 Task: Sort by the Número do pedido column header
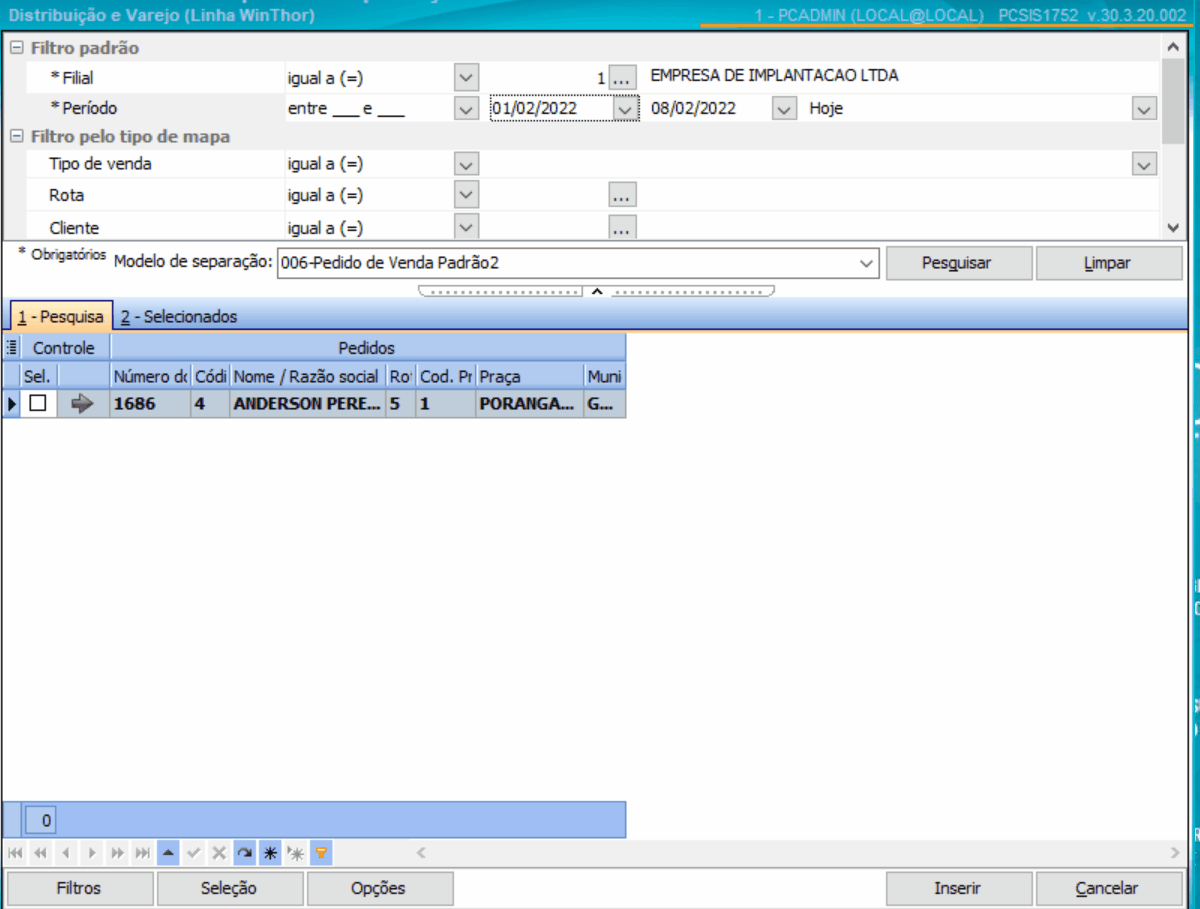[x=150, y=376]
